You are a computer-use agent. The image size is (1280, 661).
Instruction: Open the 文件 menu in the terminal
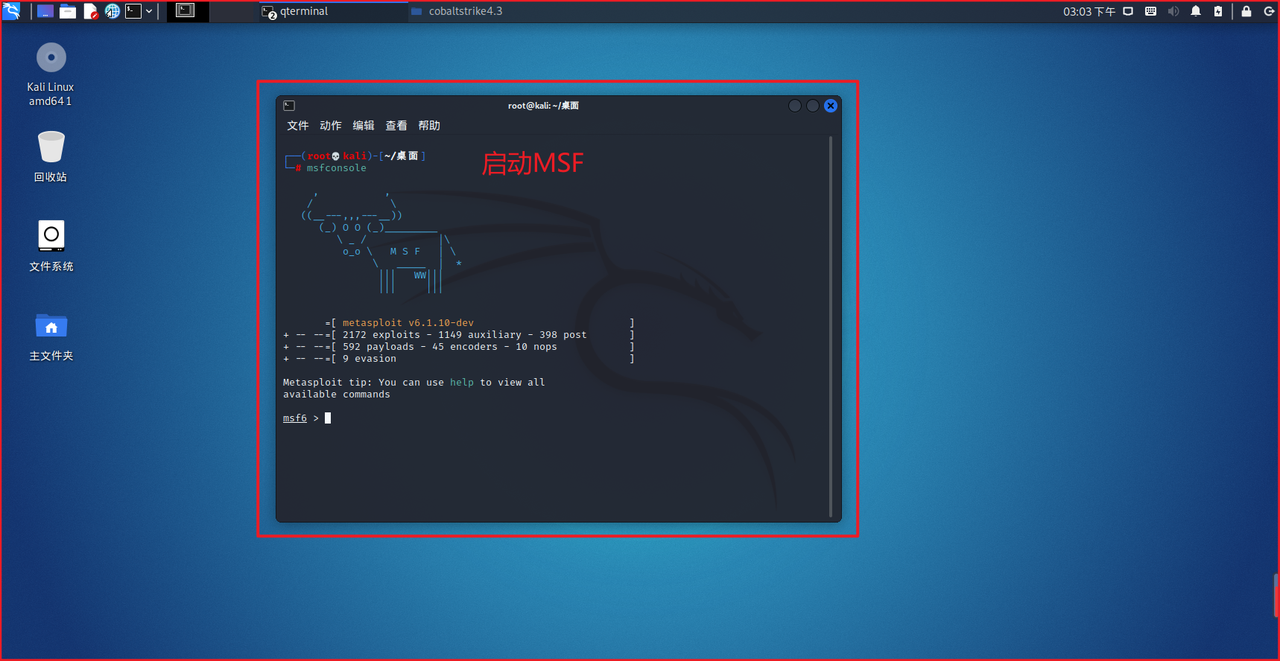tap(298, 125)
